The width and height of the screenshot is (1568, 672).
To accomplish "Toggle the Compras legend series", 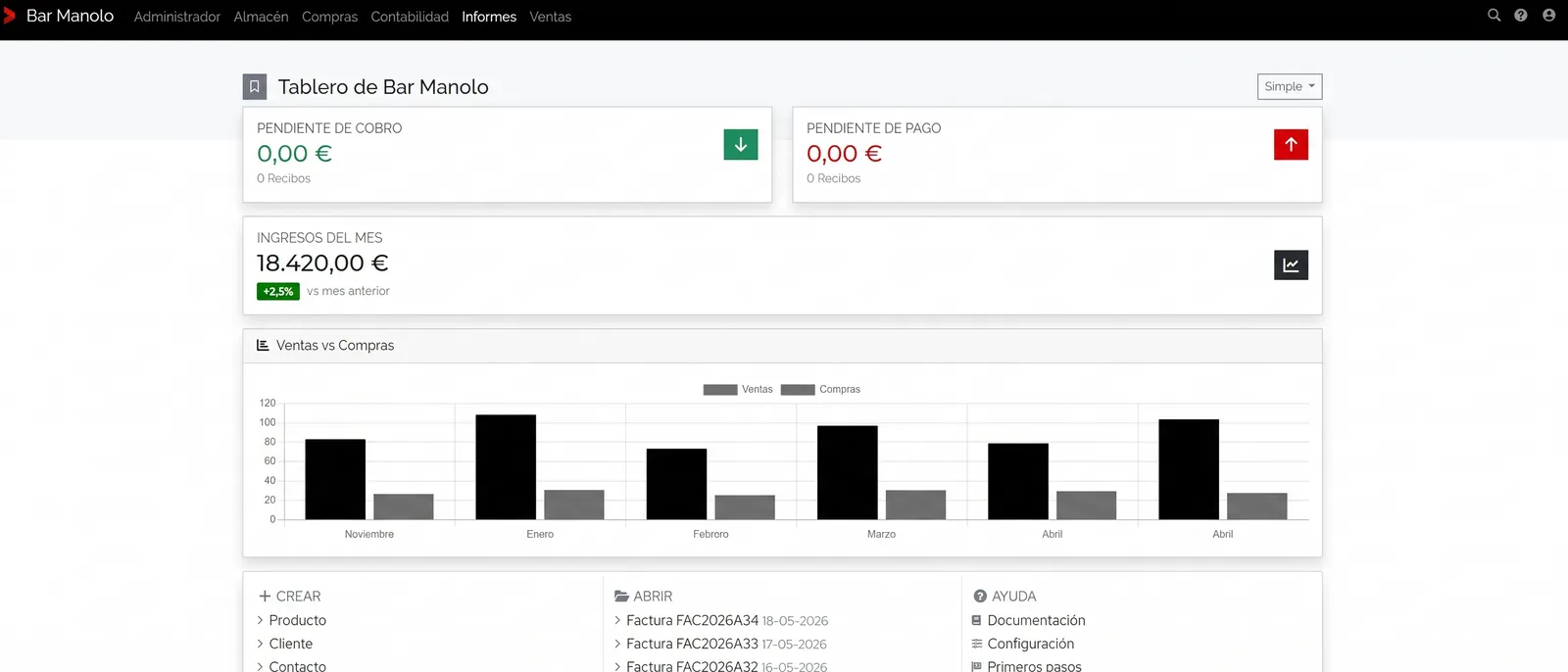I will tap(820, 389).
